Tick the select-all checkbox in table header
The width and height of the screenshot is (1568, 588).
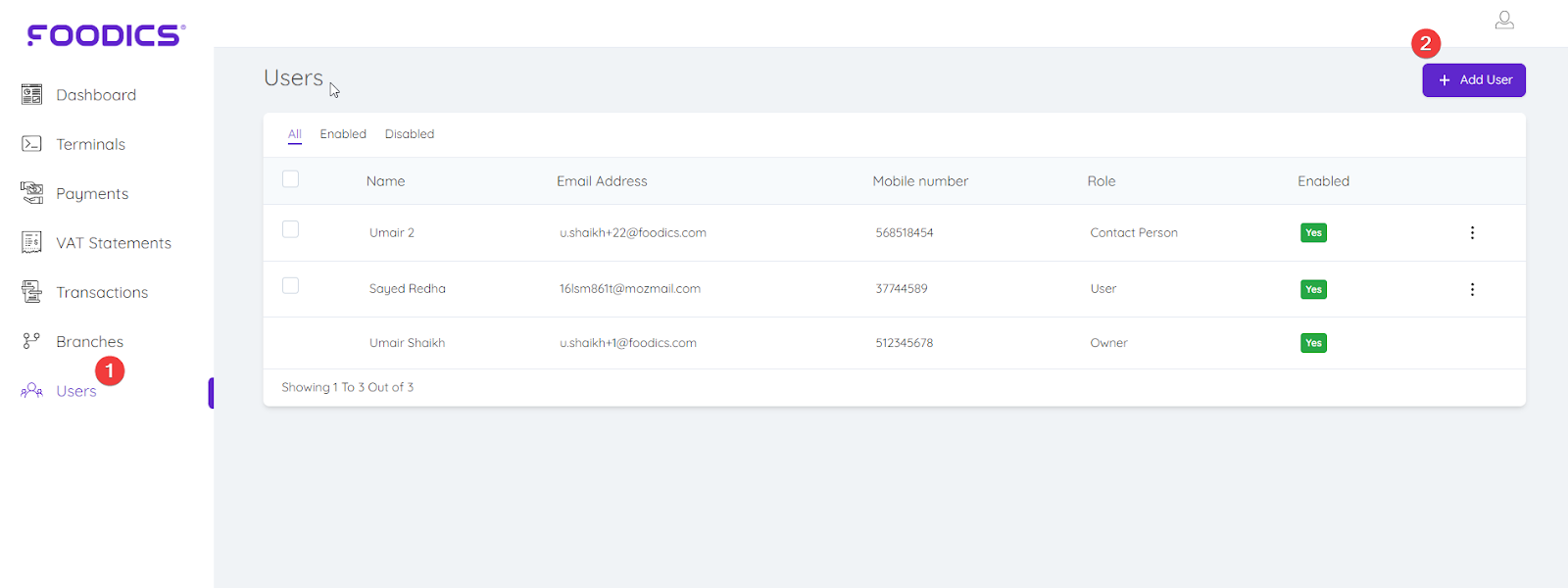(x=290, y=179)
